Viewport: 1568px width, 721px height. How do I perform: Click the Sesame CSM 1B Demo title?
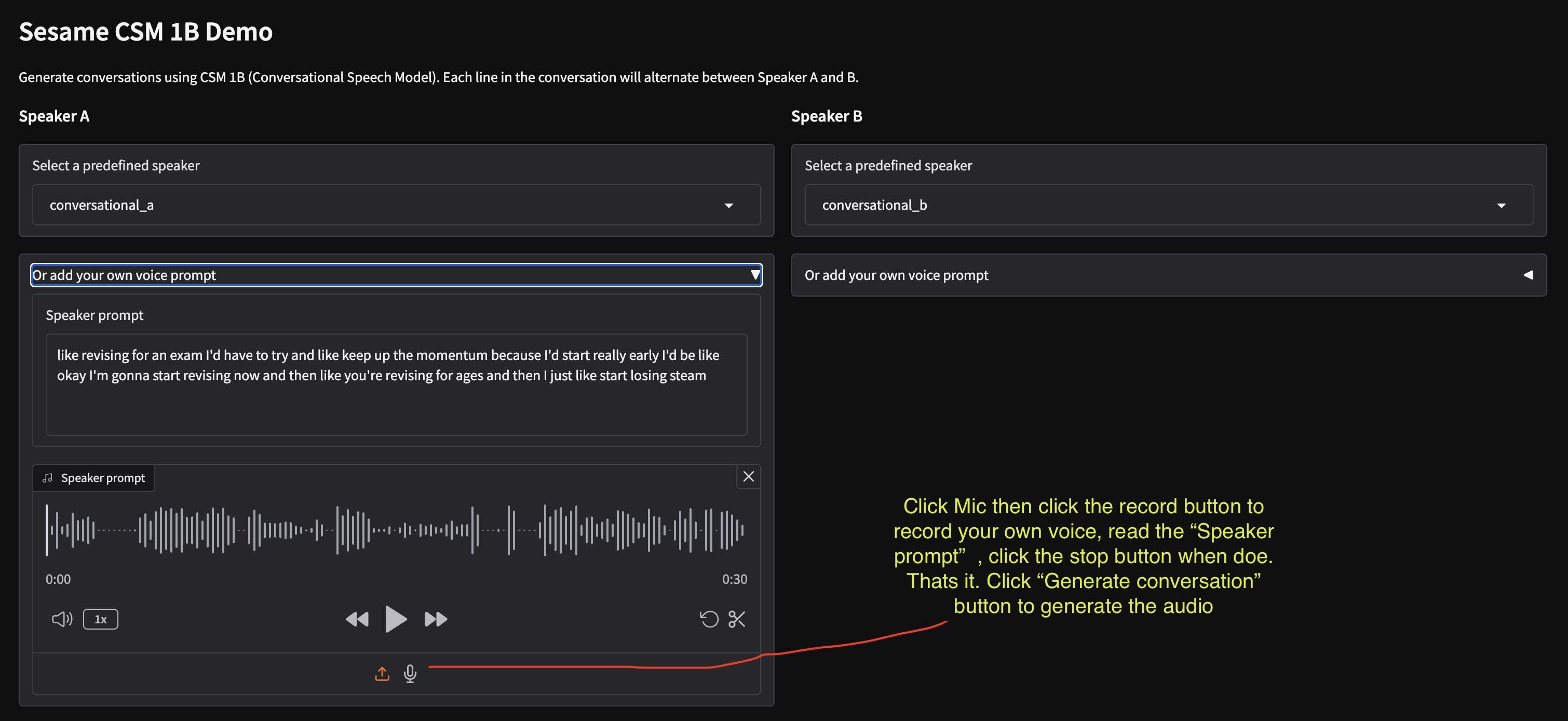click(x=145, y=31)
